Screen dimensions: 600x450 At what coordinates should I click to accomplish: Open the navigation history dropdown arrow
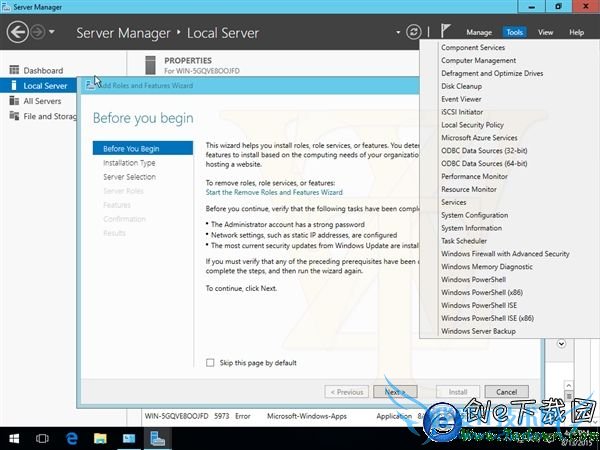(x=52, y=32)
